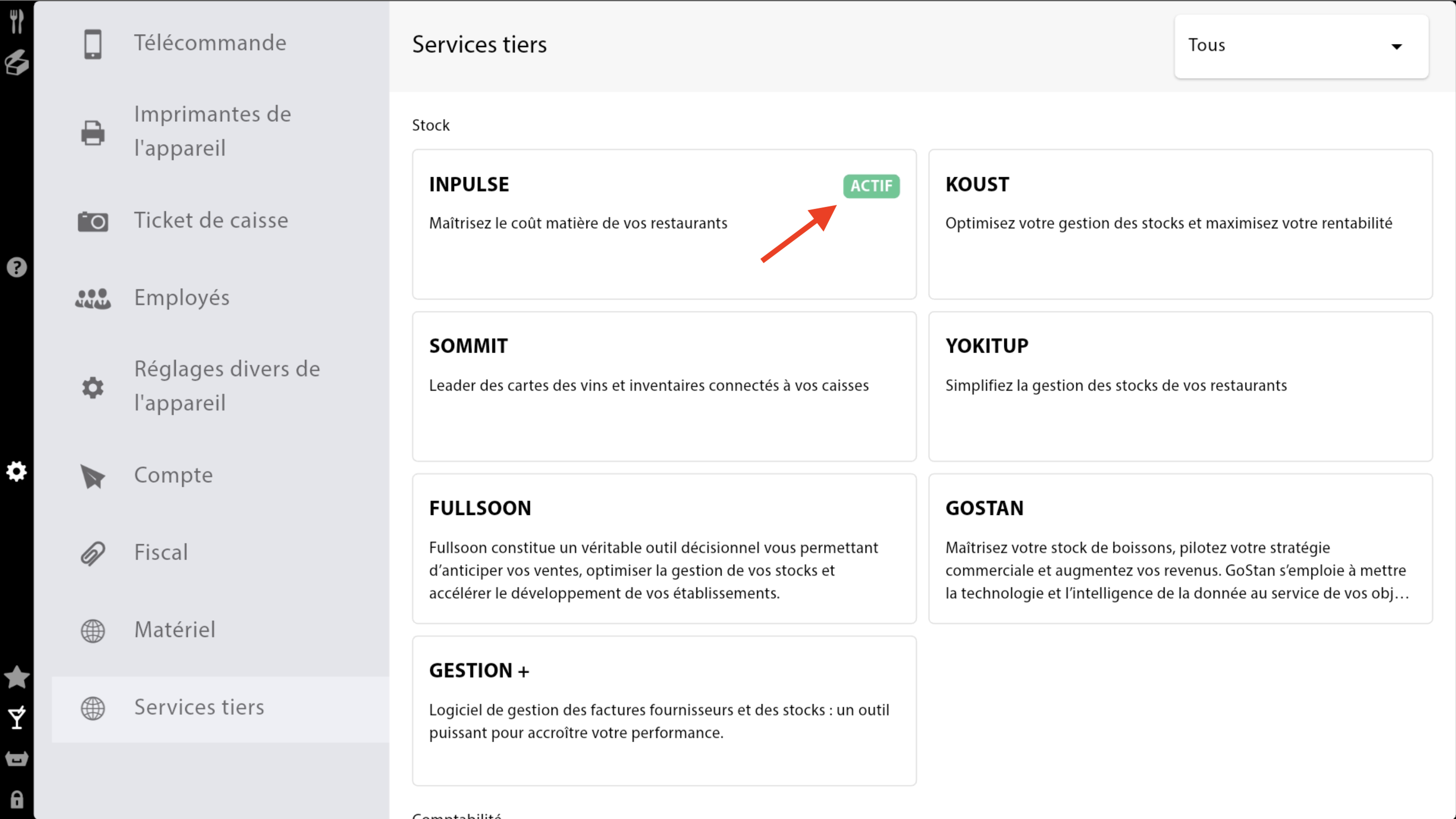Open the SOMMIT service card
This screenshot has width=1456, height=819.
[x=664, y=386]
